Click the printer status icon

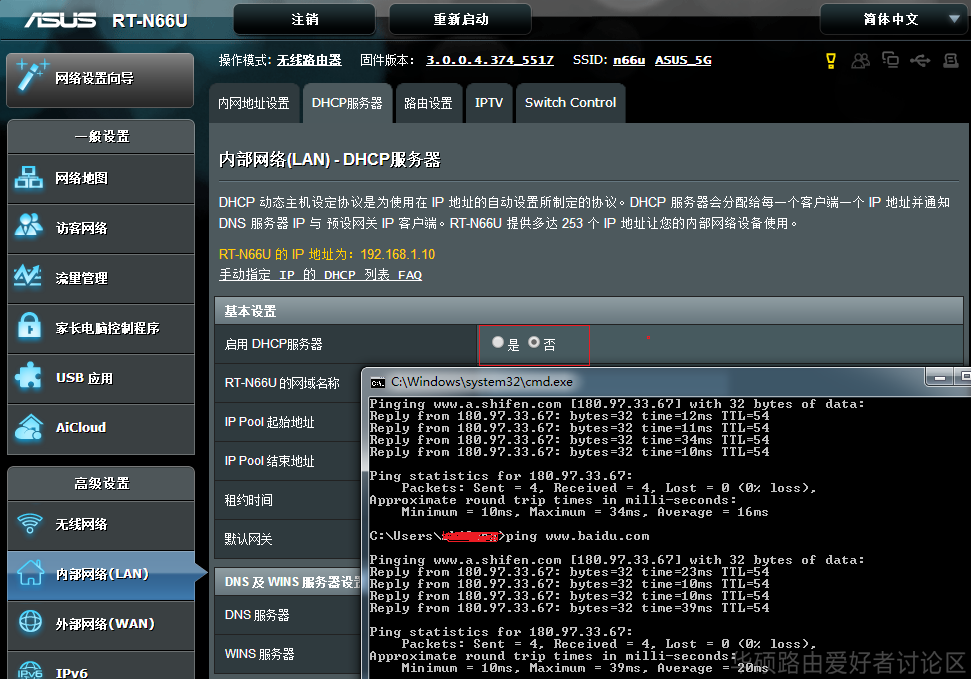[951, 60]
